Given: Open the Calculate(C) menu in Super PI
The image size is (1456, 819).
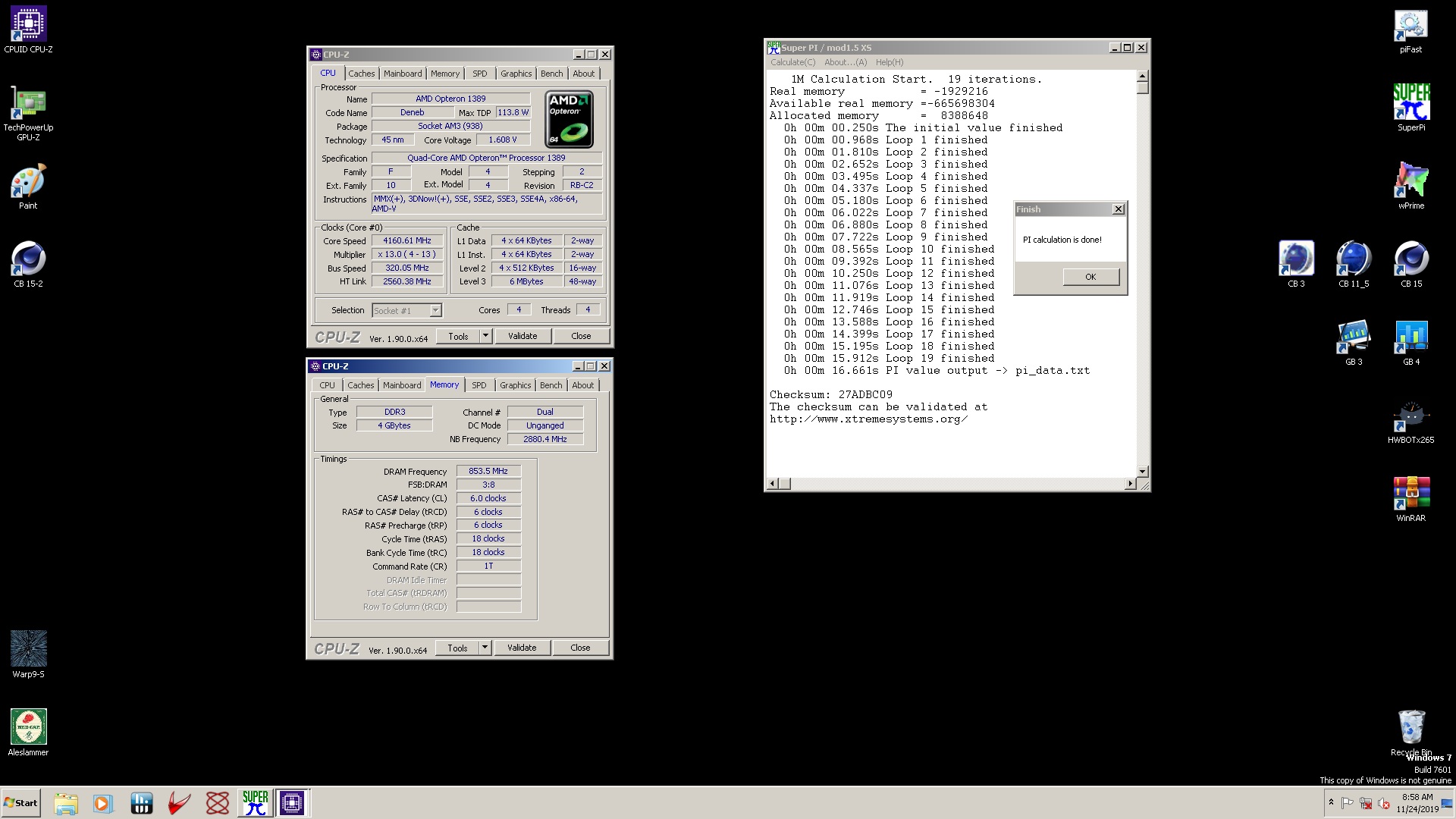Looking at the screenshot, I should [x=793, y=62].
